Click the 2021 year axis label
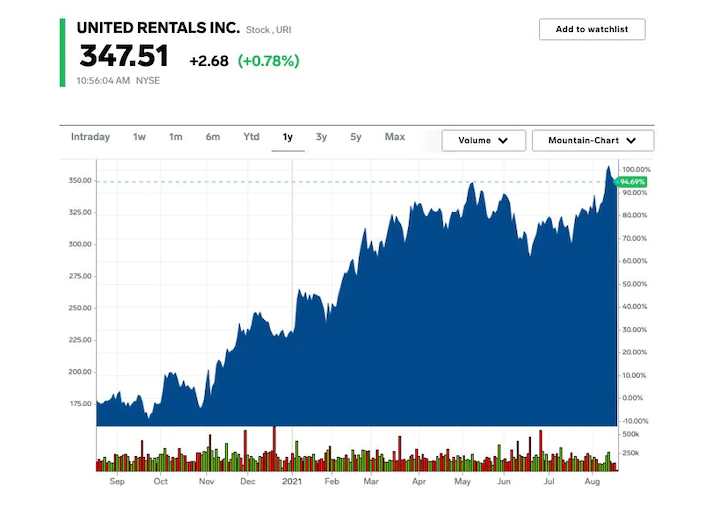Viewport: 702px width, 526px height. pos(292,481)
